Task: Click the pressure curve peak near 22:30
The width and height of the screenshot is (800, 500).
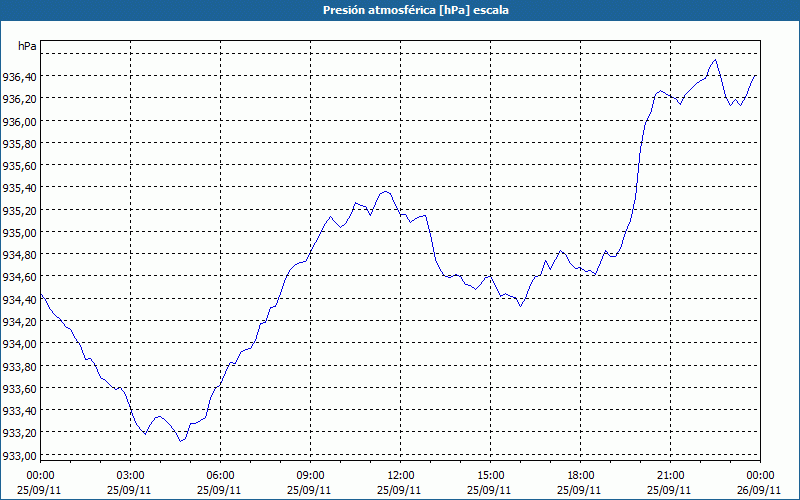Action: click(x=715, y=60)
